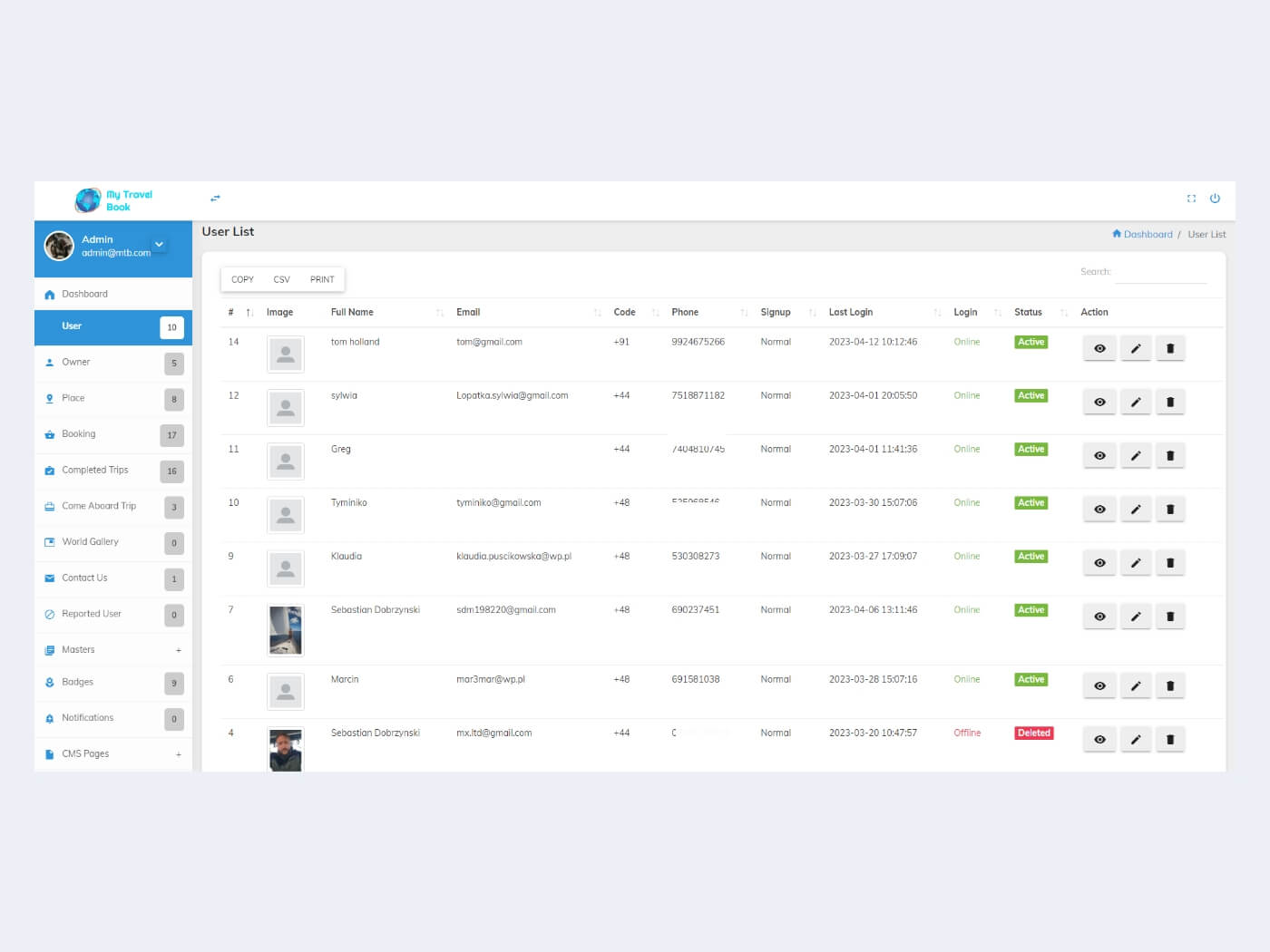
Task: Toggle fullscreen mode icon in header
Action: tap(1191, 199)
